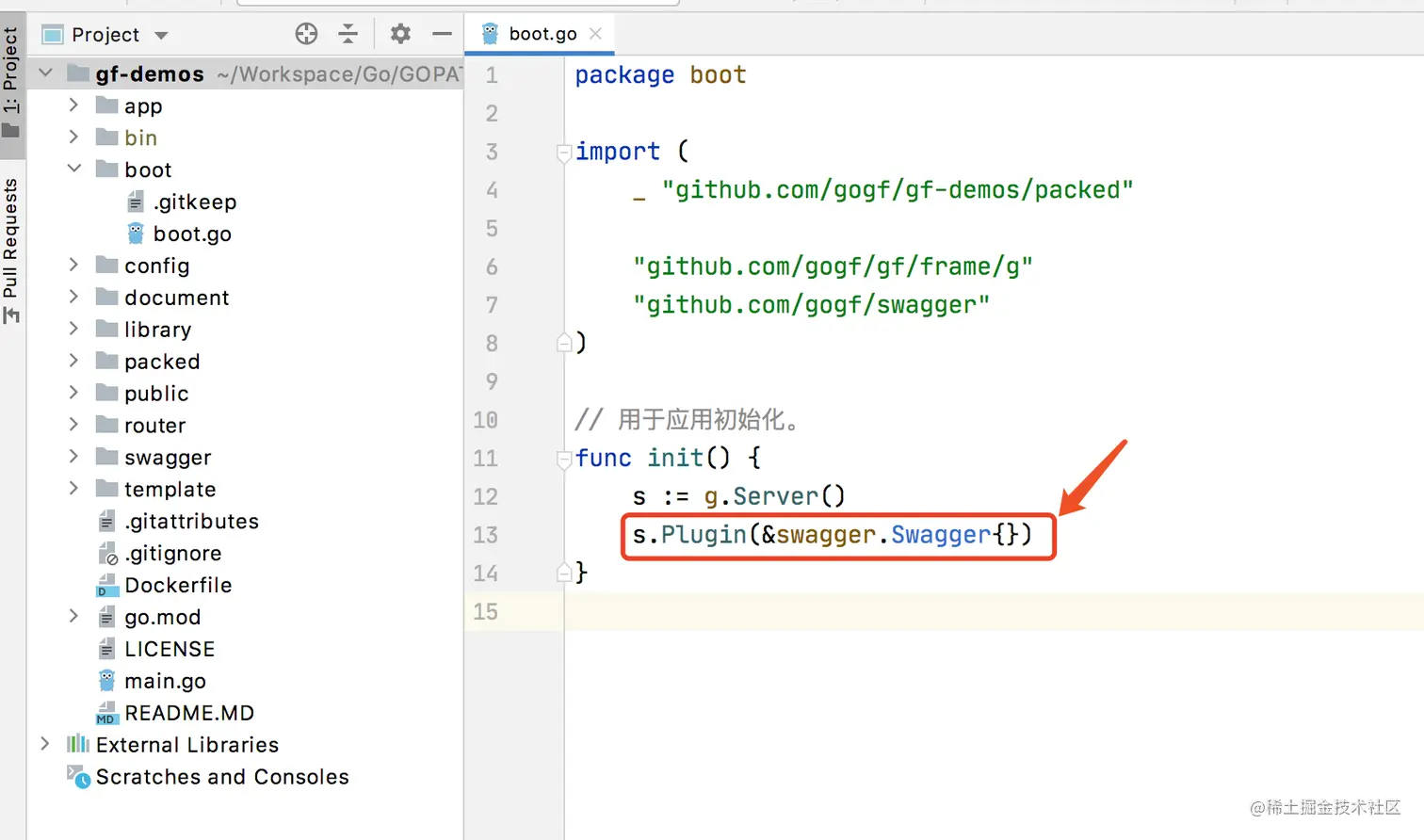Select the Dockerfile icon
Screen dimensions: 1424x840
pyautogui.click(x=107, y=586)
